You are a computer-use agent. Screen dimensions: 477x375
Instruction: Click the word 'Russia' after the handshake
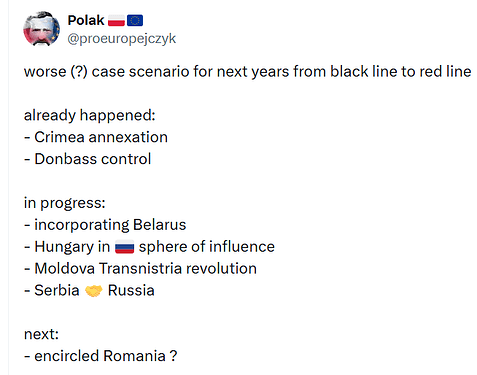tap(131, 290)
